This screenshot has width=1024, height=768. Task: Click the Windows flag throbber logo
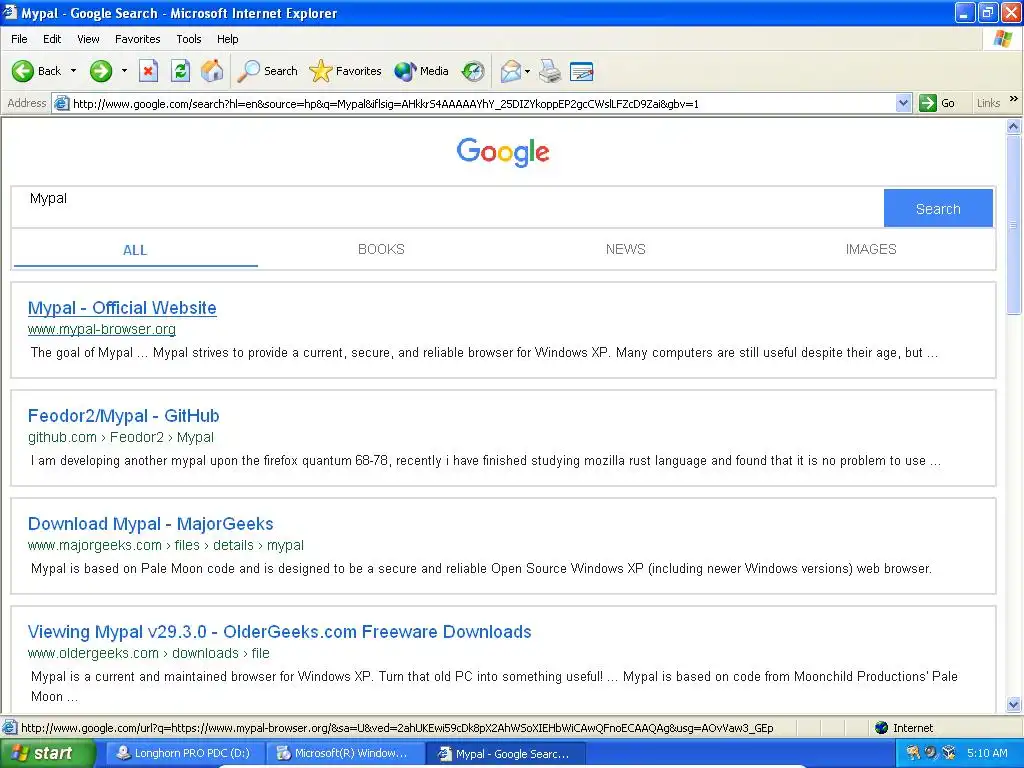coord(1002,39)
